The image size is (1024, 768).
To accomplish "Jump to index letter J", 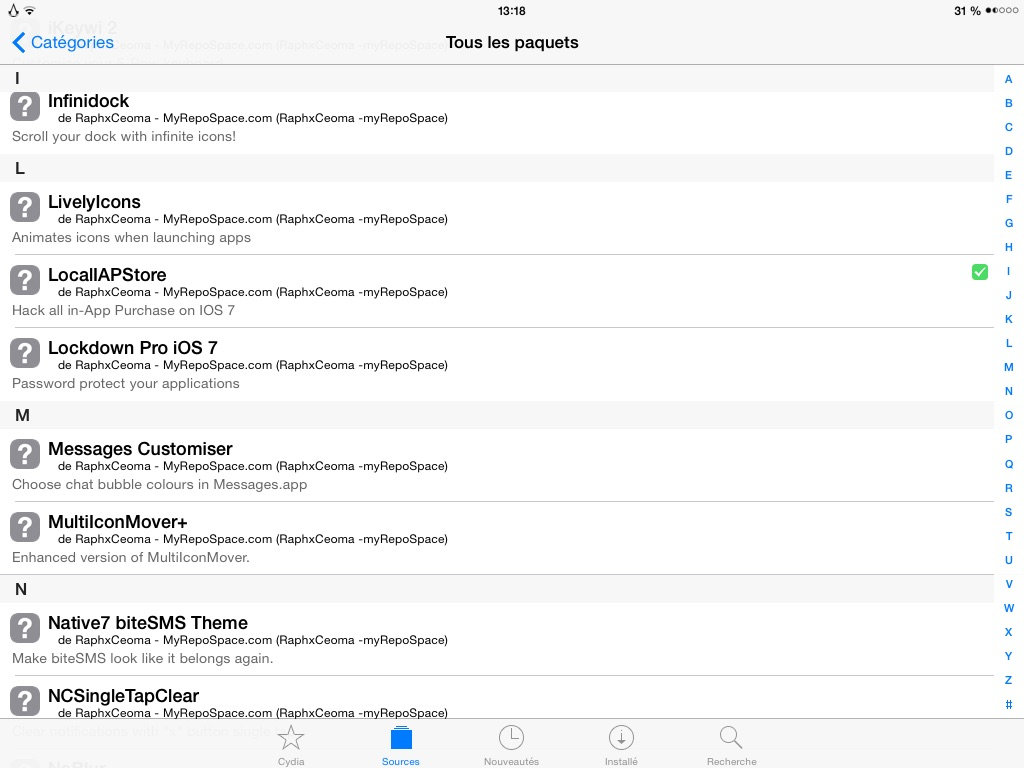I will [1008, 295].
